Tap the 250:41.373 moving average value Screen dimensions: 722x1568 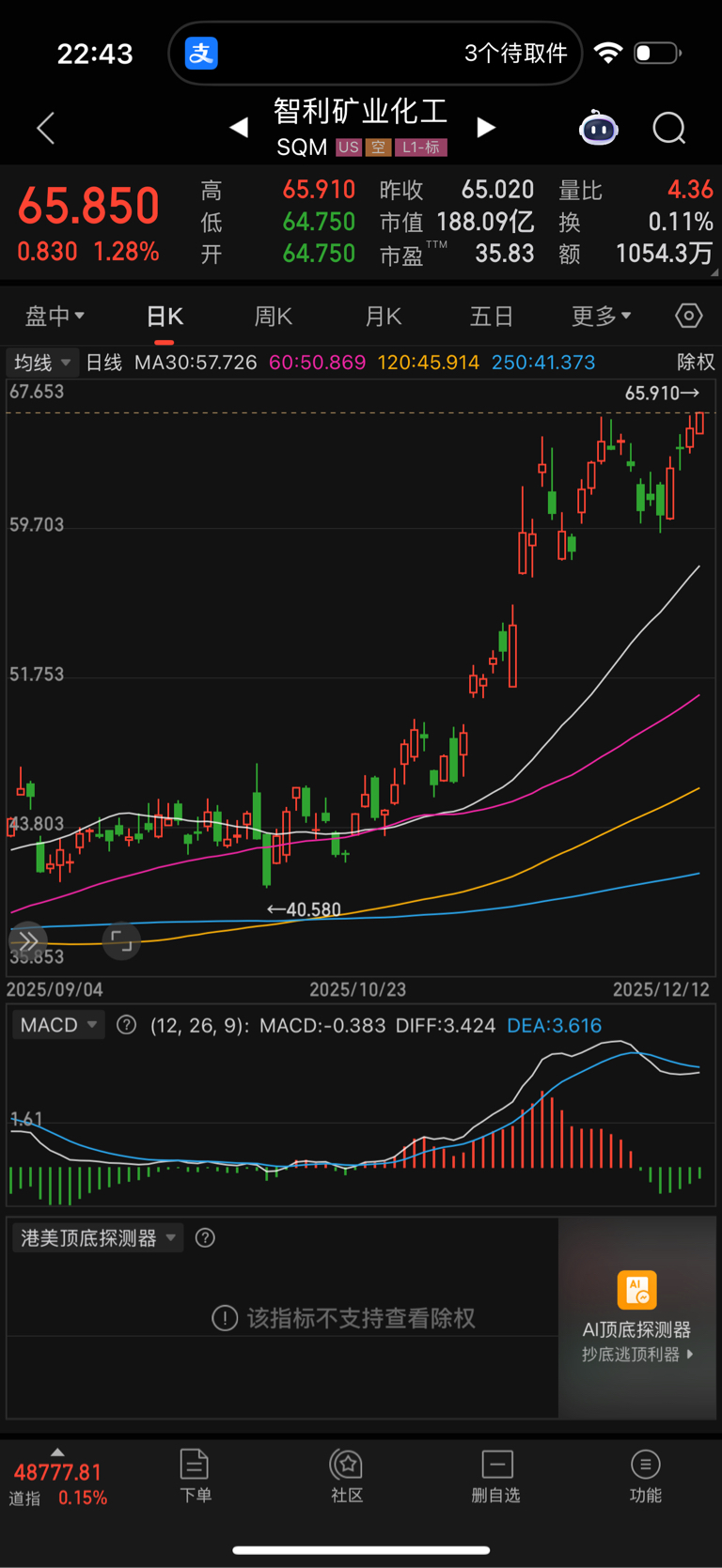[543, 363]
